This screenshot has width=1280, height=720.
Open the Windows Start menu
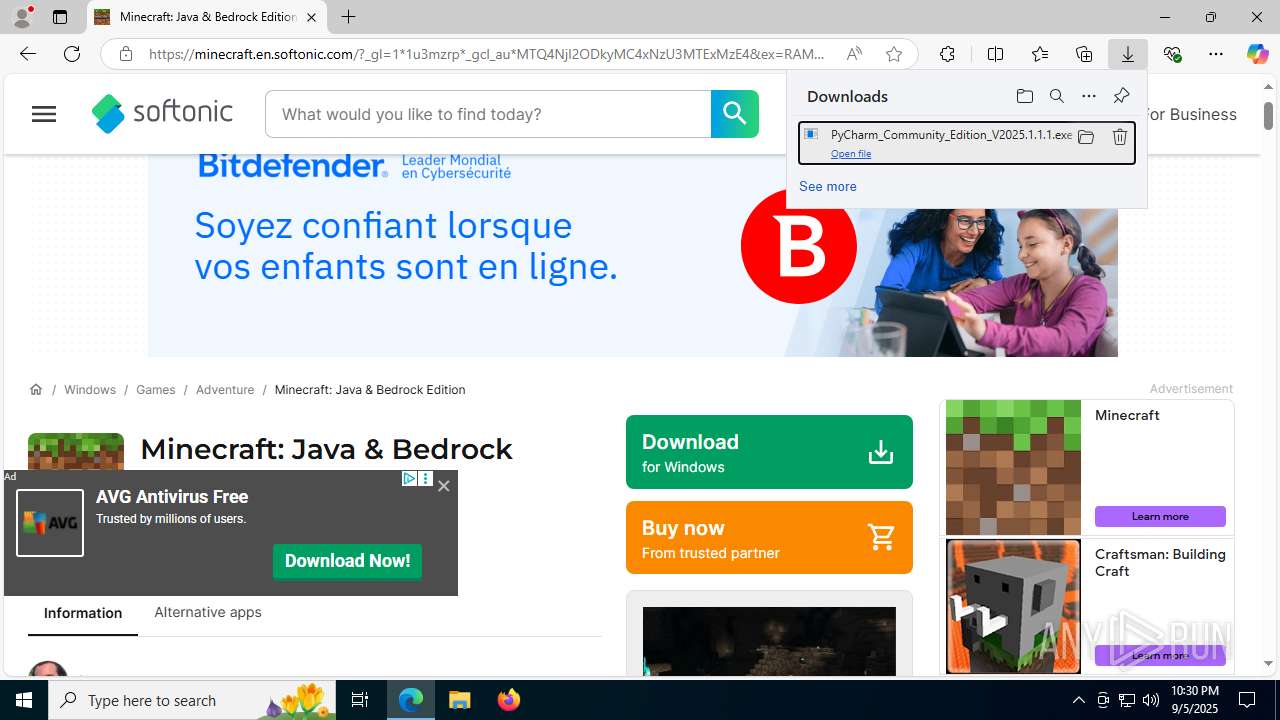tap(24, 700)
